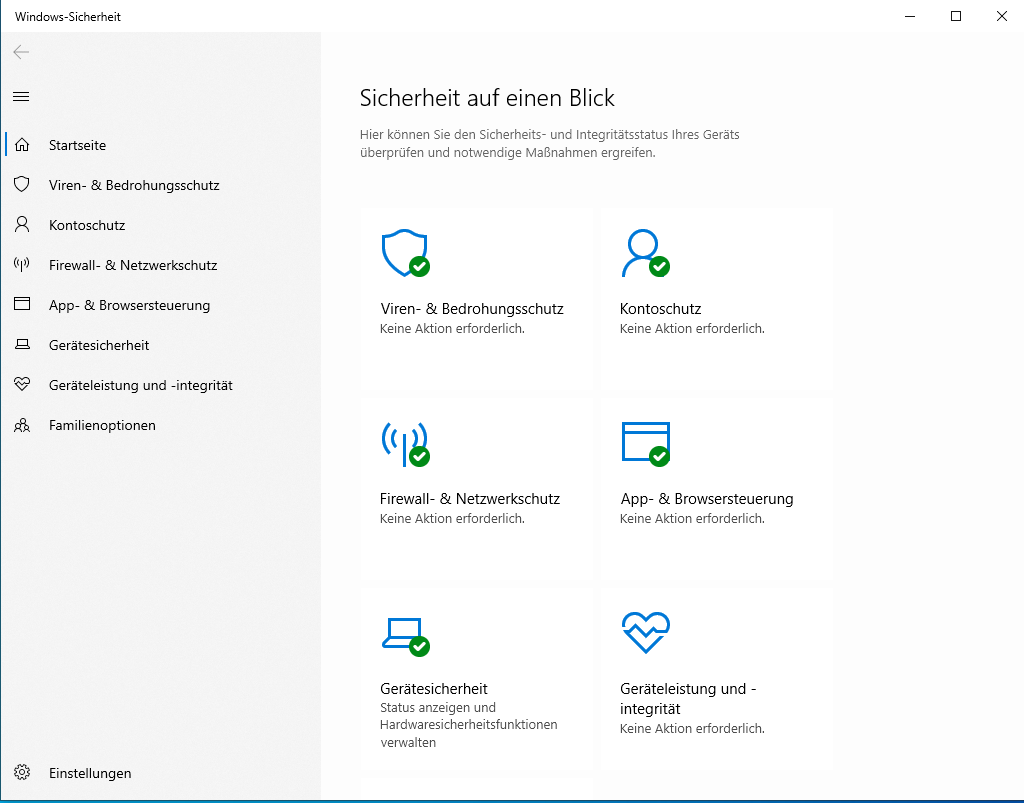Click 'Keine Aktion erforderlich.' under Viren tile
This screenshot has height=803, width=1024.
(x=452, y=328)
